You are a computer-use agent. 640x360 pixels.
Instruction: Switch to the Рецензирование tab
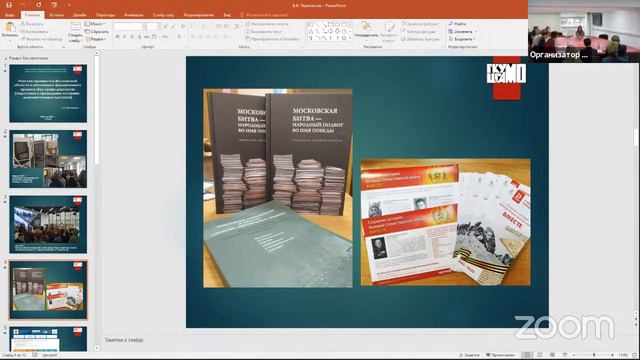tap(199, 15)
